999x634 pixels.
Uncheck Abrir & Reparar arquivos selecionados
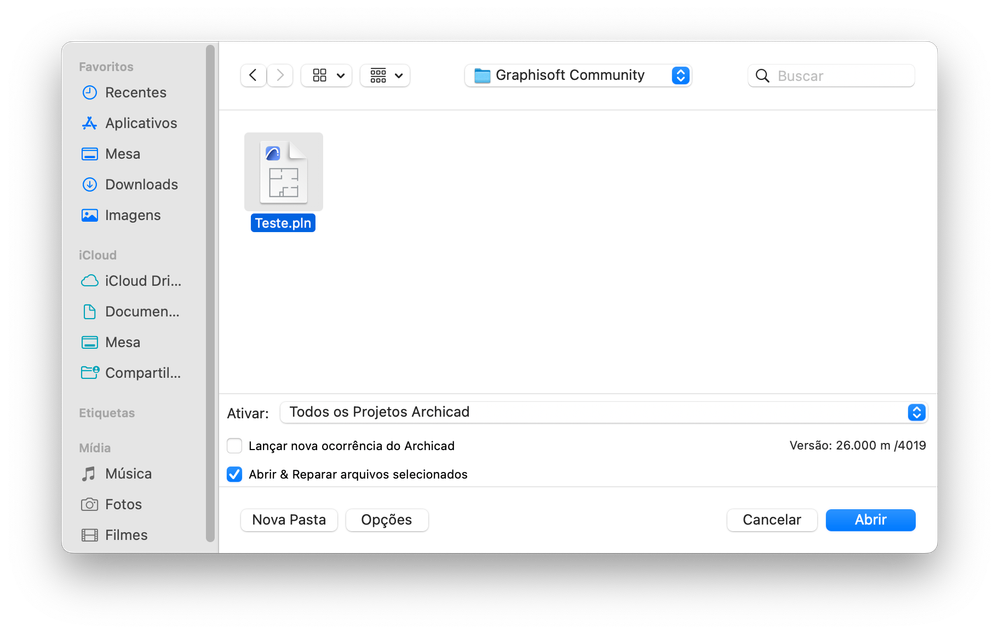234,474
